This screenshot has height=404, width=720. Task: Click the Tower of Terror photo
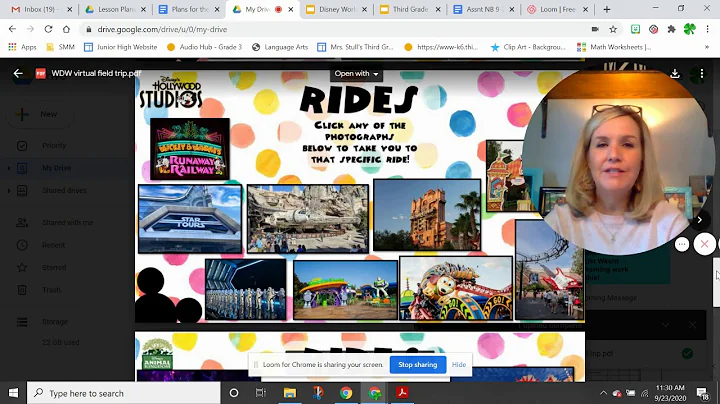427,215
